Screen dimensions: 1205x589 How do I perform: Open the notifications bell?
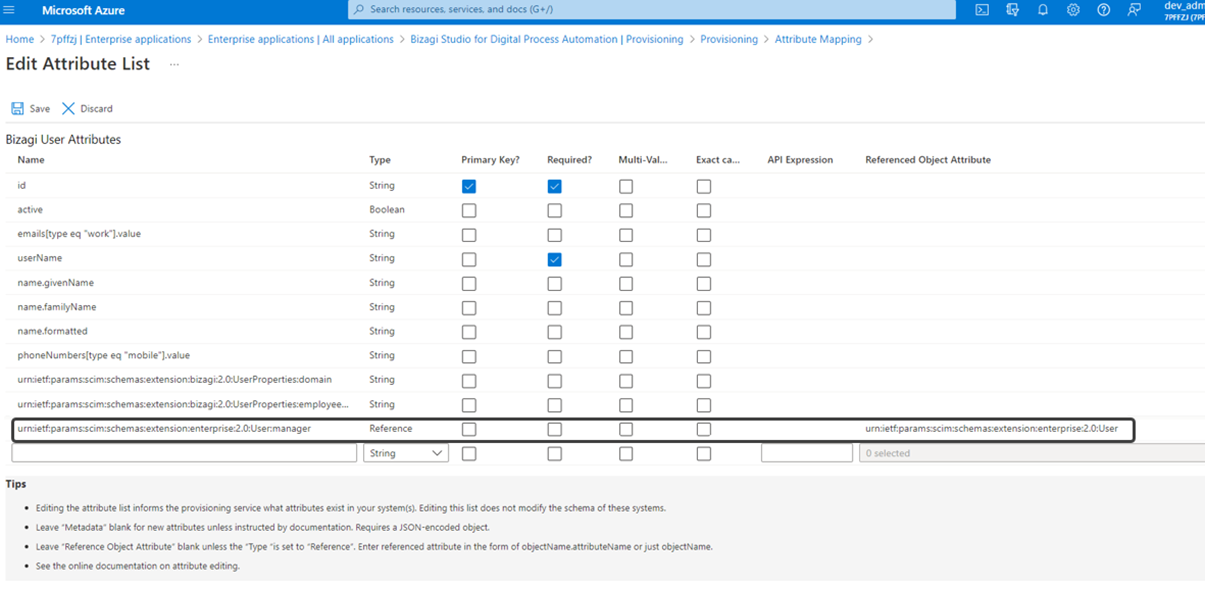(1043, 10)
